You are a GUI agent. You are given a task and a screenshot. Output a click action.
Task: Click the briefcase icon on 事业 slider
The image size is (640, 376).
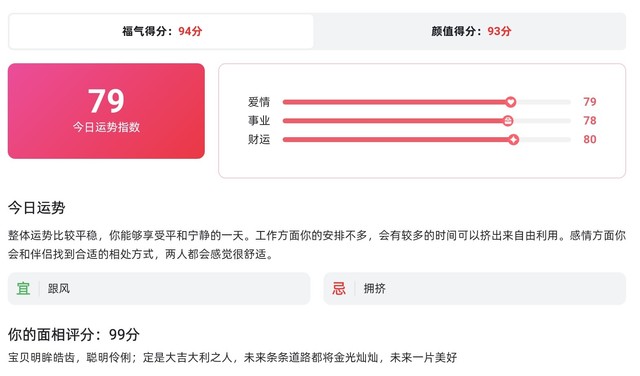click(508, 120)
